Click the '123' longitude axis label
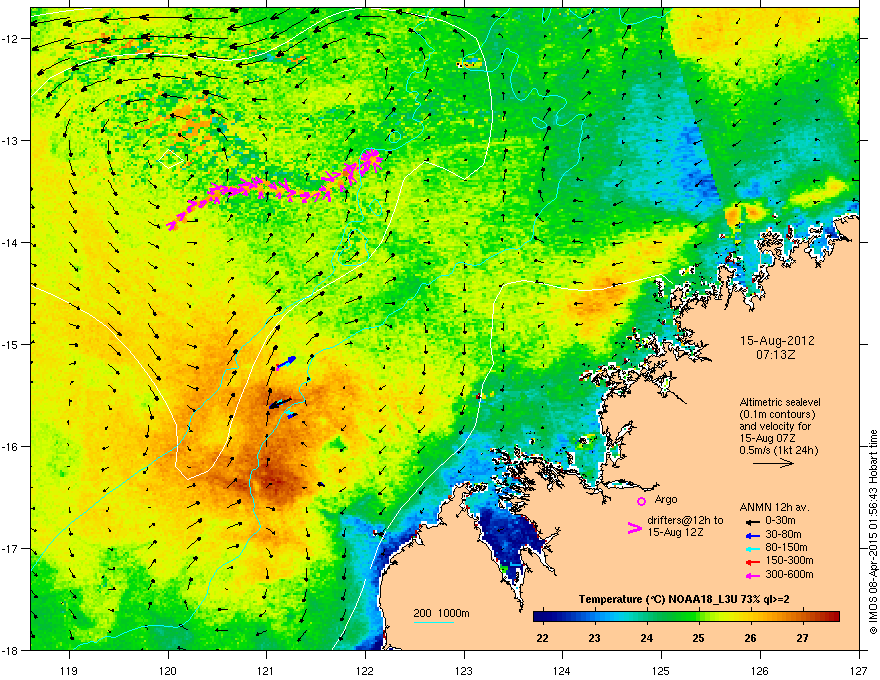 464,670
